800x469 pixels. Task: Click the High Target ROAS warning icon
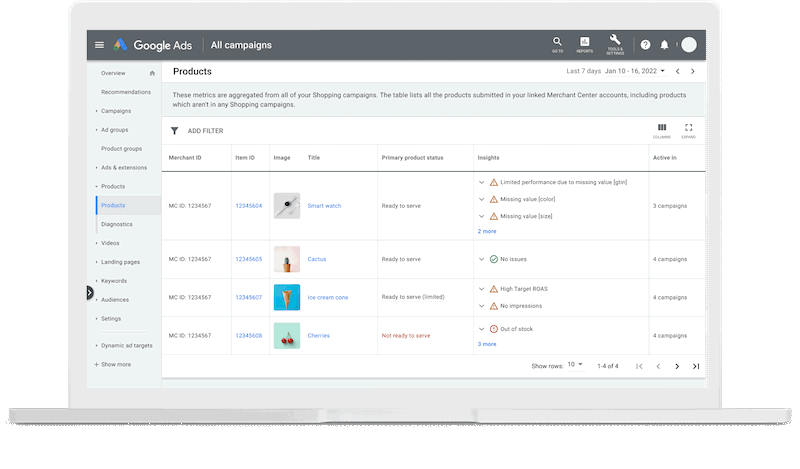click(493, 289)
